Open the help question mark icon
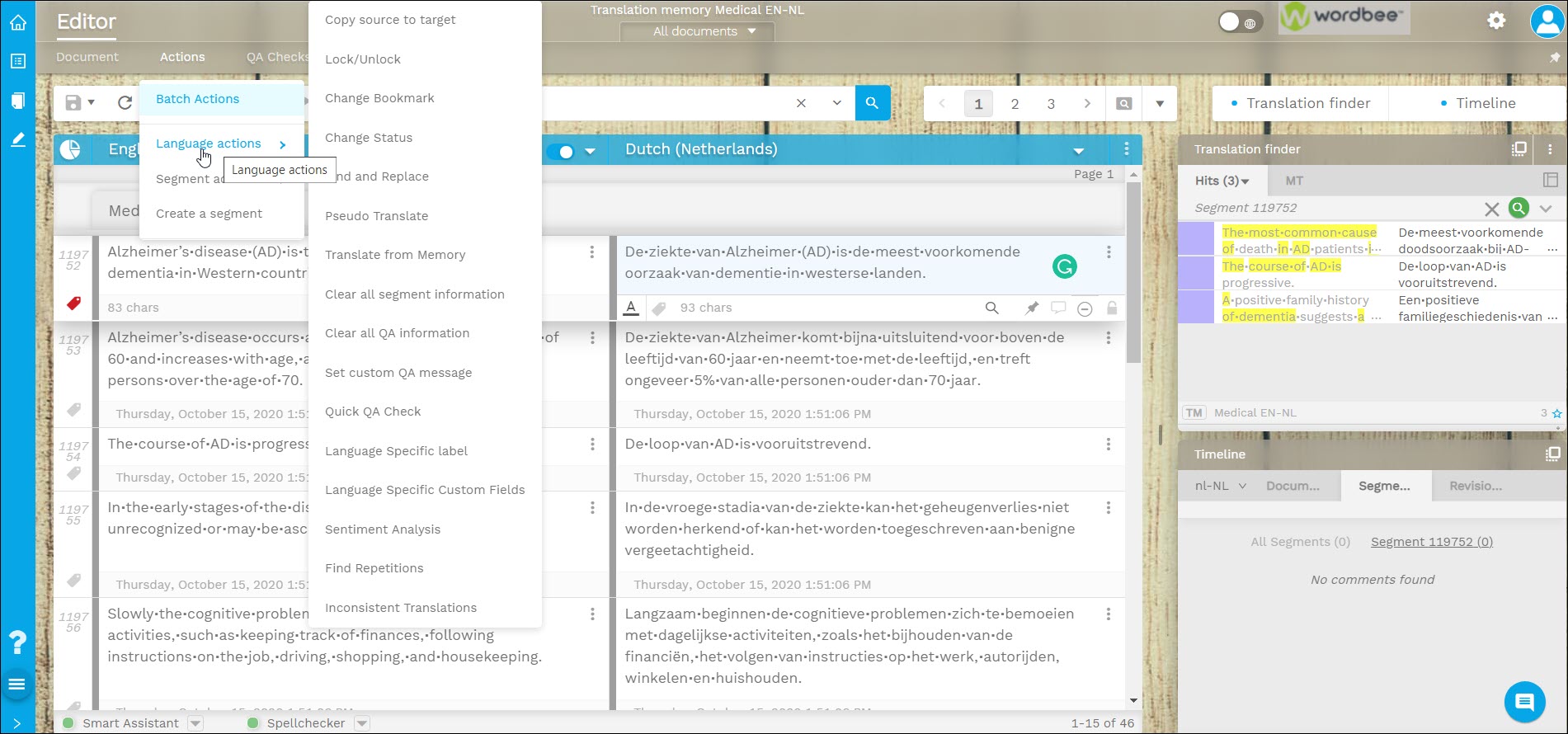 17,642
